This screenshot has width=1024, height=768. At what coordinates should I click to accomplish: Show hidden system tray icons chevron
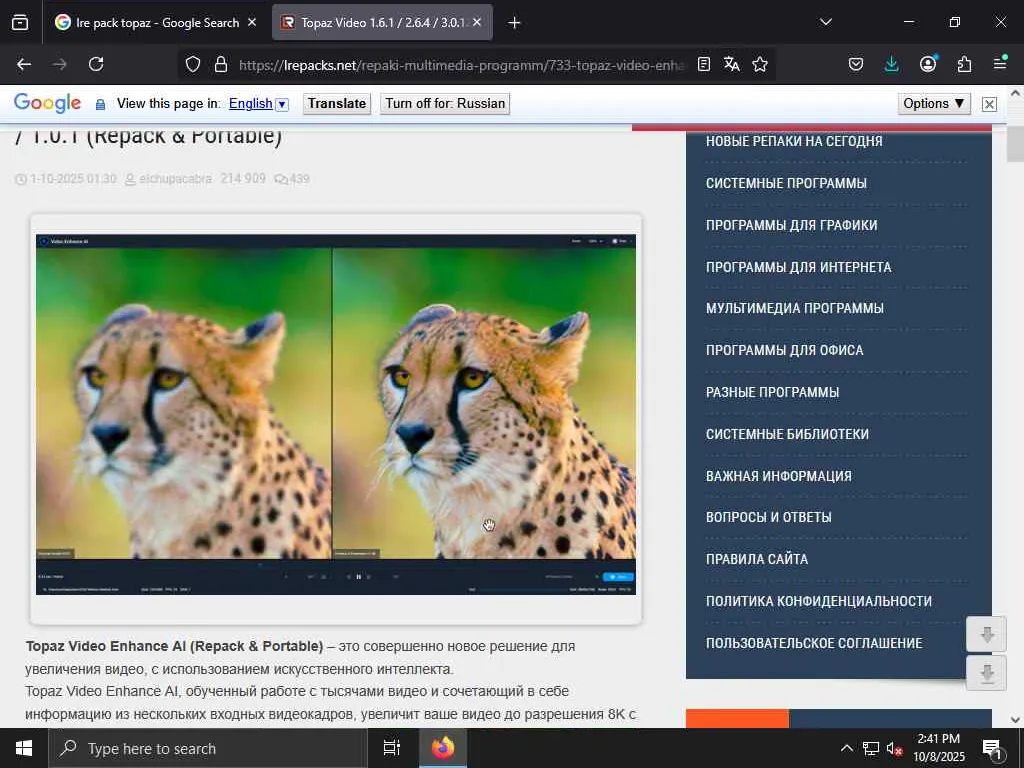click(x=846, y=748)
